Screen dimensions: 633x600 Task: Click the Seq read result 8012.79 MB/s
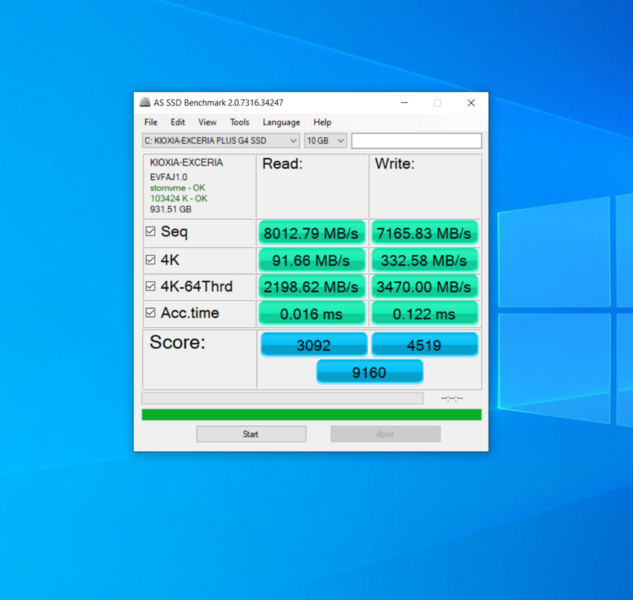312,233
